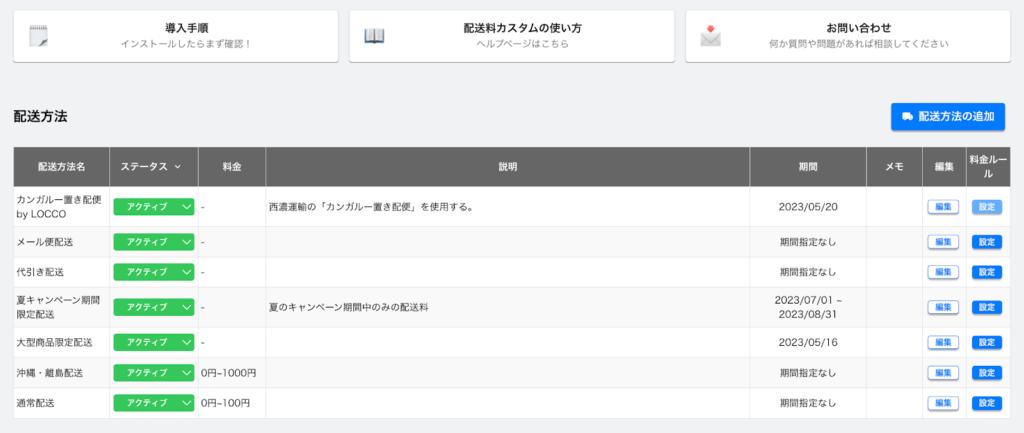Click the description 西濃運輸の「カンガルー置き配便」を使用する。
Viewport: 1024px width, 433px height.
(370, 207)
